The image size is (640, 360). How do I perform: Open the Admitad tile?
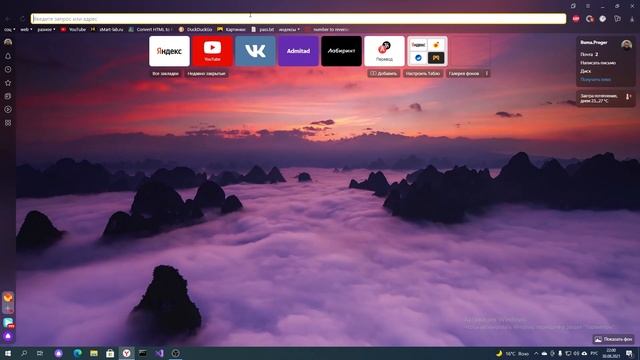[x=298, y=51]
